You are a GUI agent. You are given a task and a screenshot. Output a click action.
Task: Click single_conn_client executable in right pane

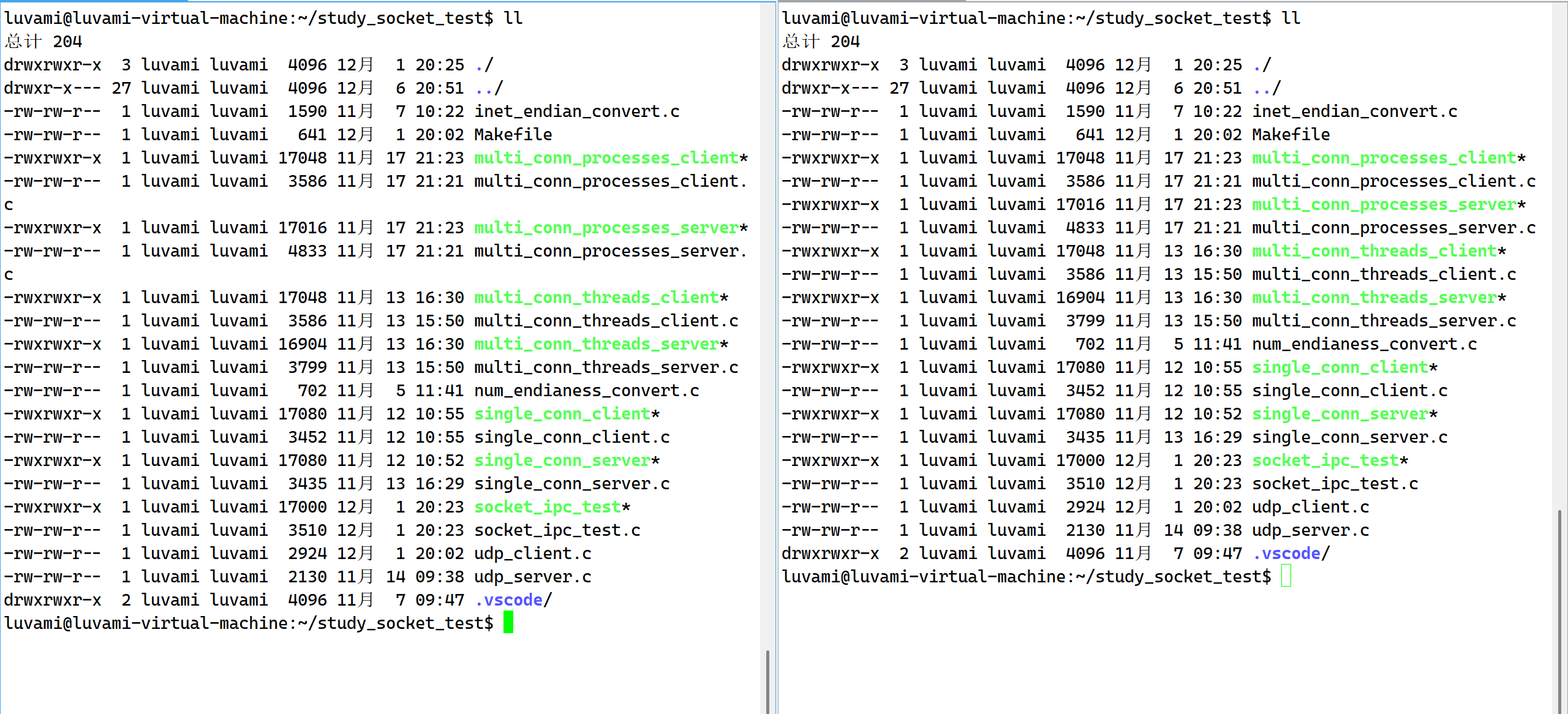coord(1340,367)
